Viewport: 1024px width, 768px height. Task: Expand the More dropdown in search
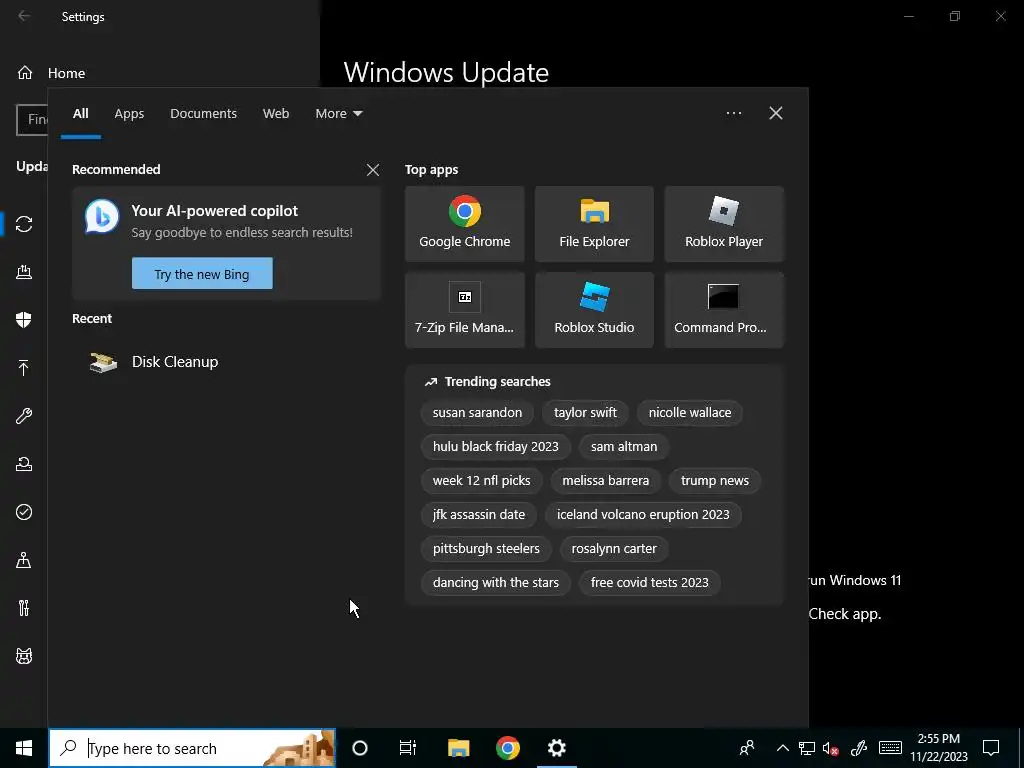(338, 114)
